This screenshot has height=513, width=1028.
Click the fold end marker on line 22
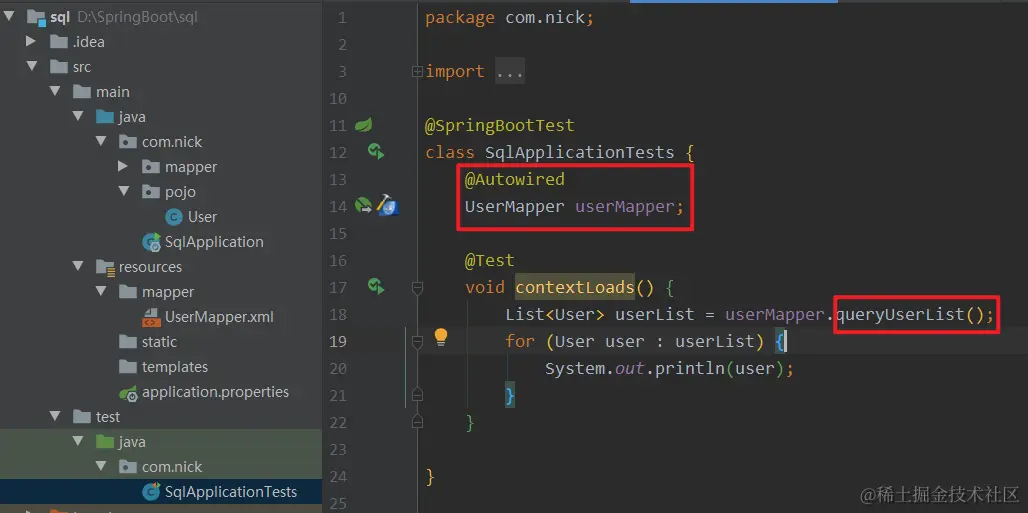tap(417, 421)
